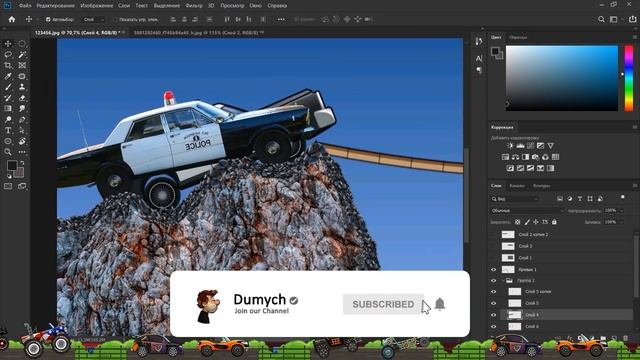Image resolution: width=640 pixels, height=360 pixels.
Task: Hide the Слой 6 layer
Action: pyautogui.click(x=493, y=327)
